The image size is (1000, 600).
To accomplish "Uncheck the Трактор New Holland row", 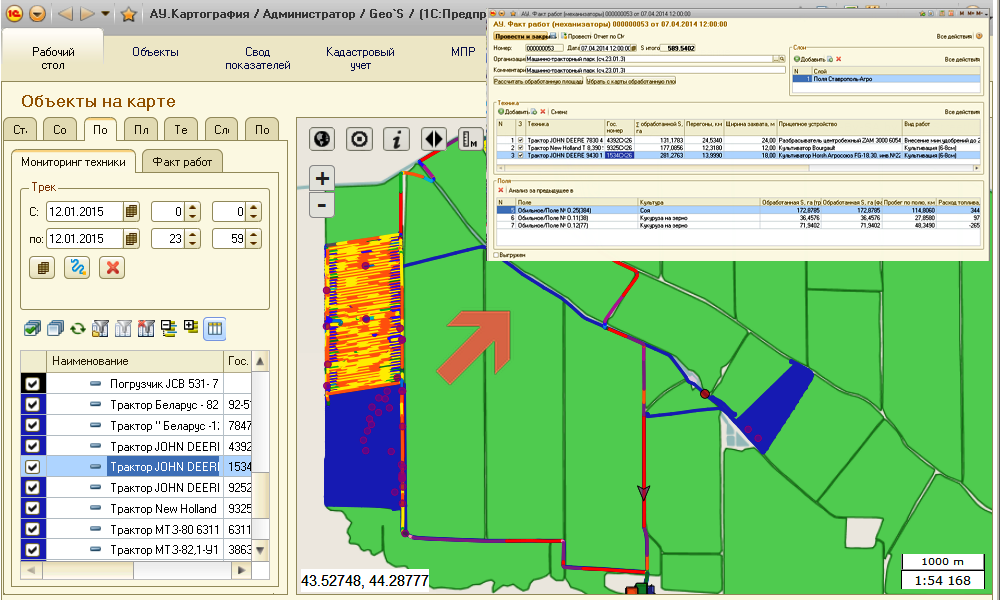I will point(33,508).
